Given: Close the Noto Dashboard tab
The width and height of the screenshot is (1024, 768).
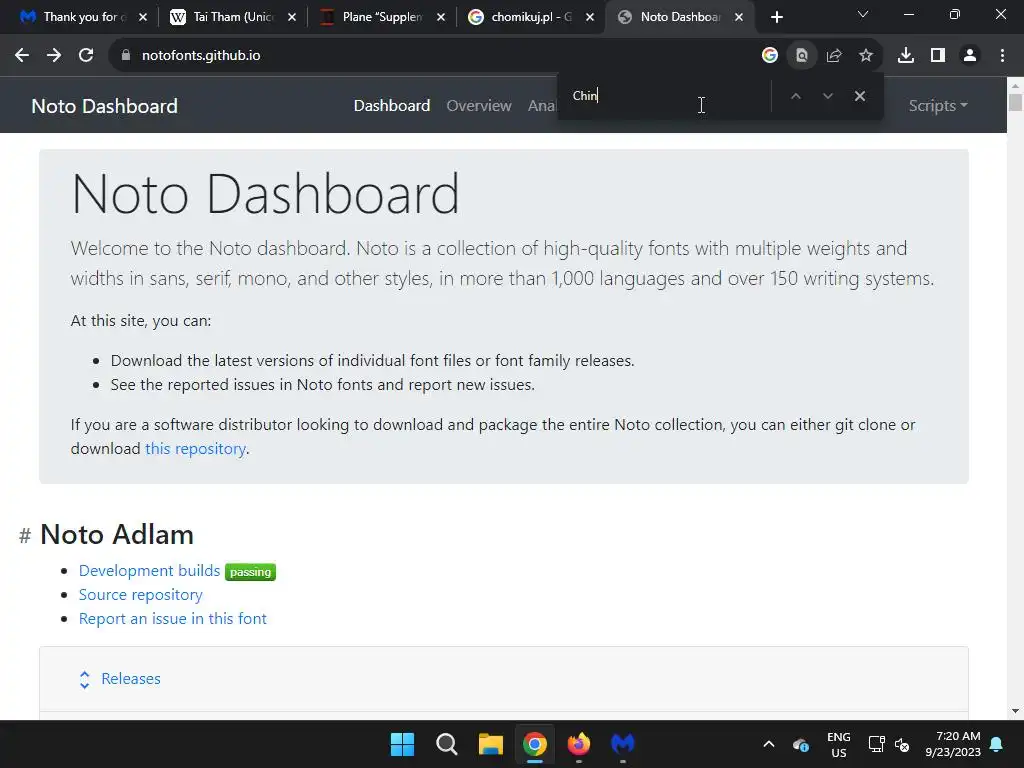Looking at the screenshot, I should (x=739, y=17).
